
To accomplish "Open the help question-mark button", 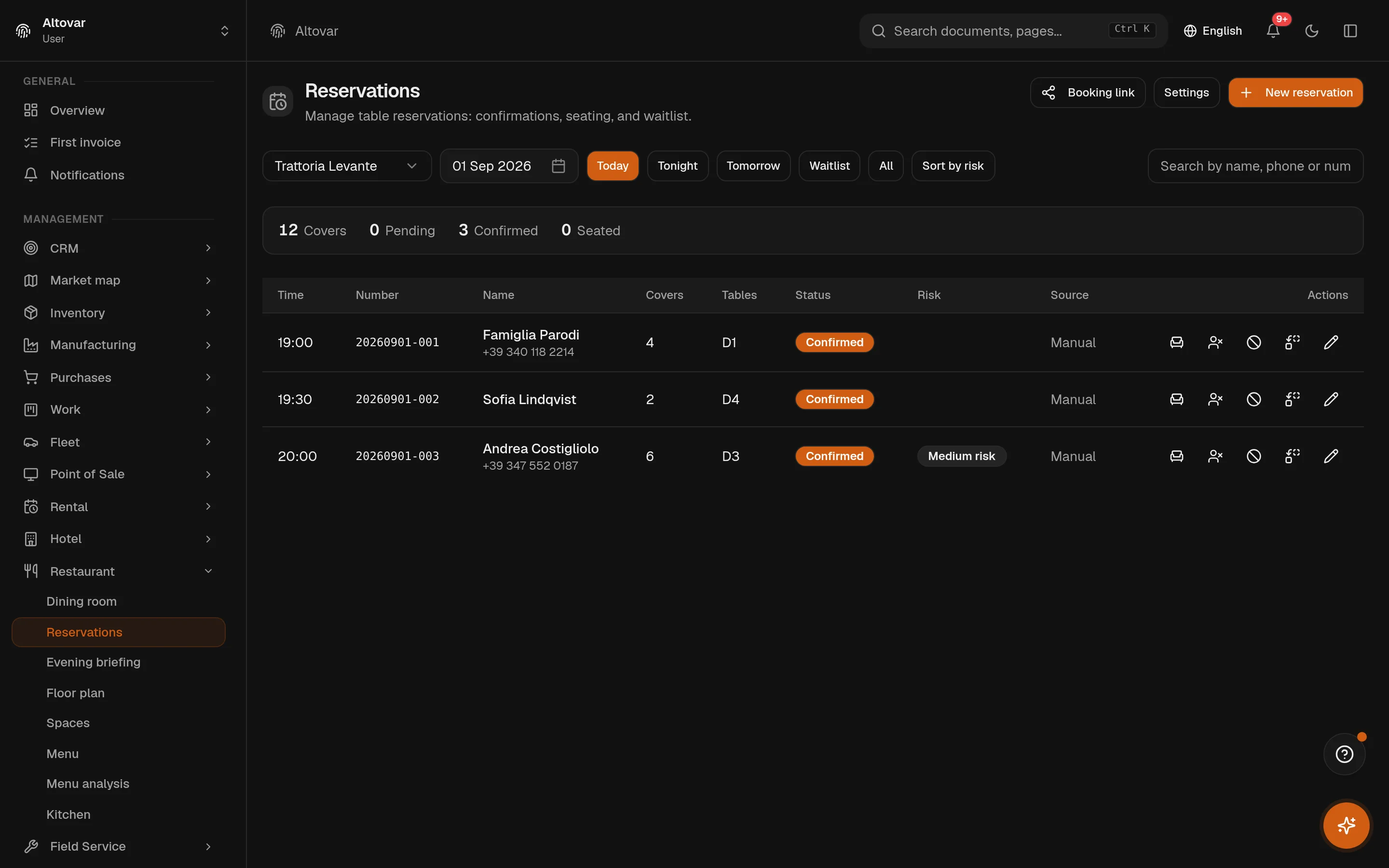I will point(1344,754).
